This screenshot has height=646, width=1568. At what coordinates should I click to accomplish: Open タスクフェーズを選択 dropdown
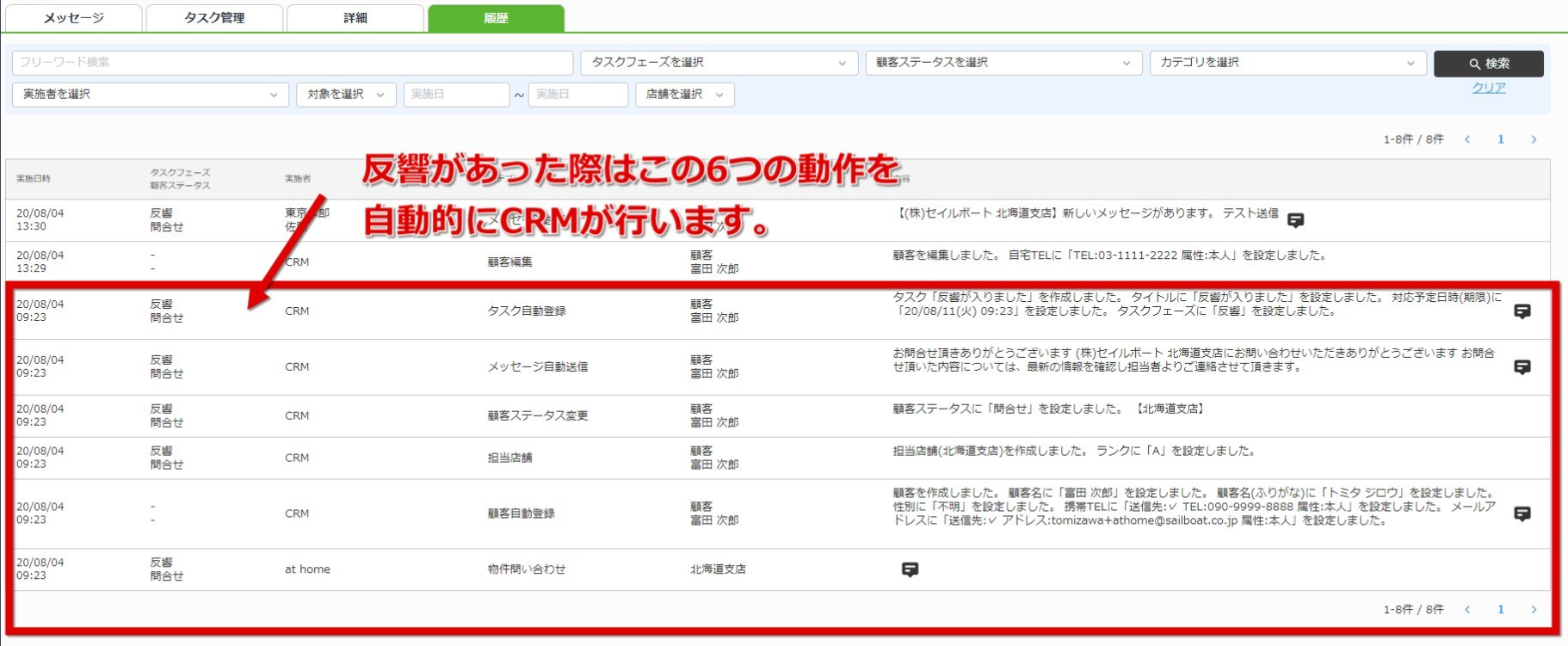click(x=719, y=63)
